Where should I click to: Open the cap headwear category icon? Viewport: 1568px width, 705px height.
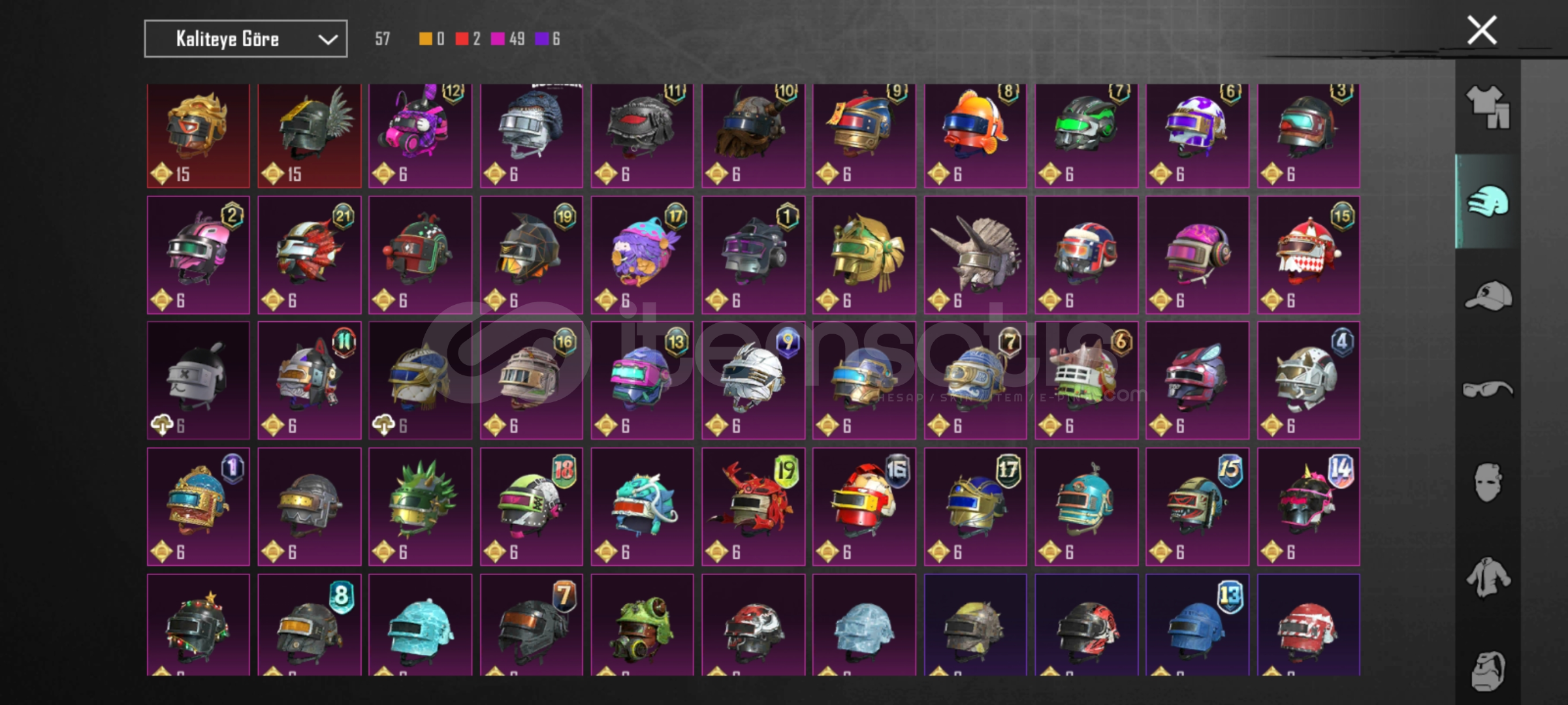(1488, 295)
